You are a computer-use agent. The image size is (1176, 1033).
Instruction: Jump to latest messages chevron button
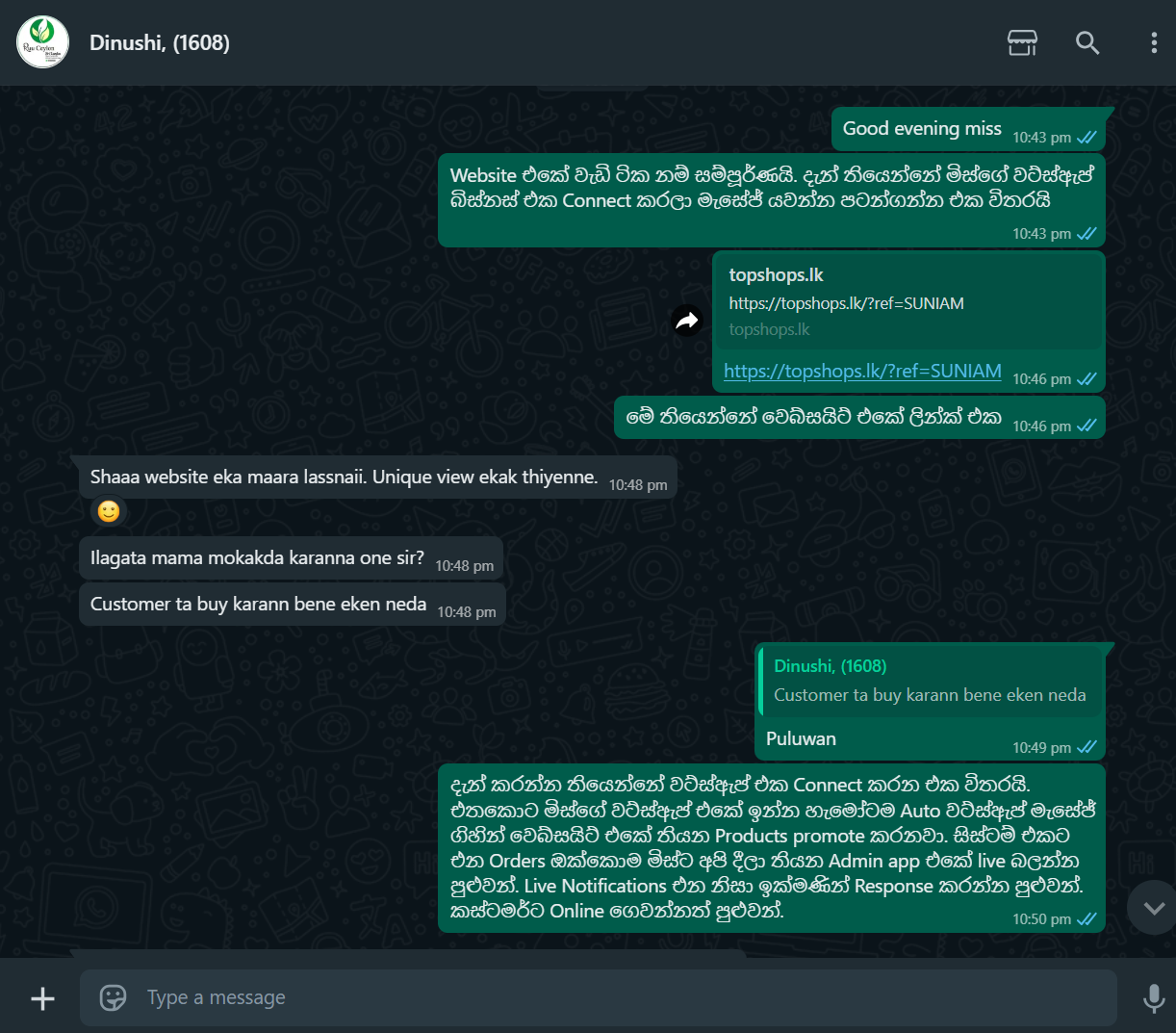(x=1154, y=908)
